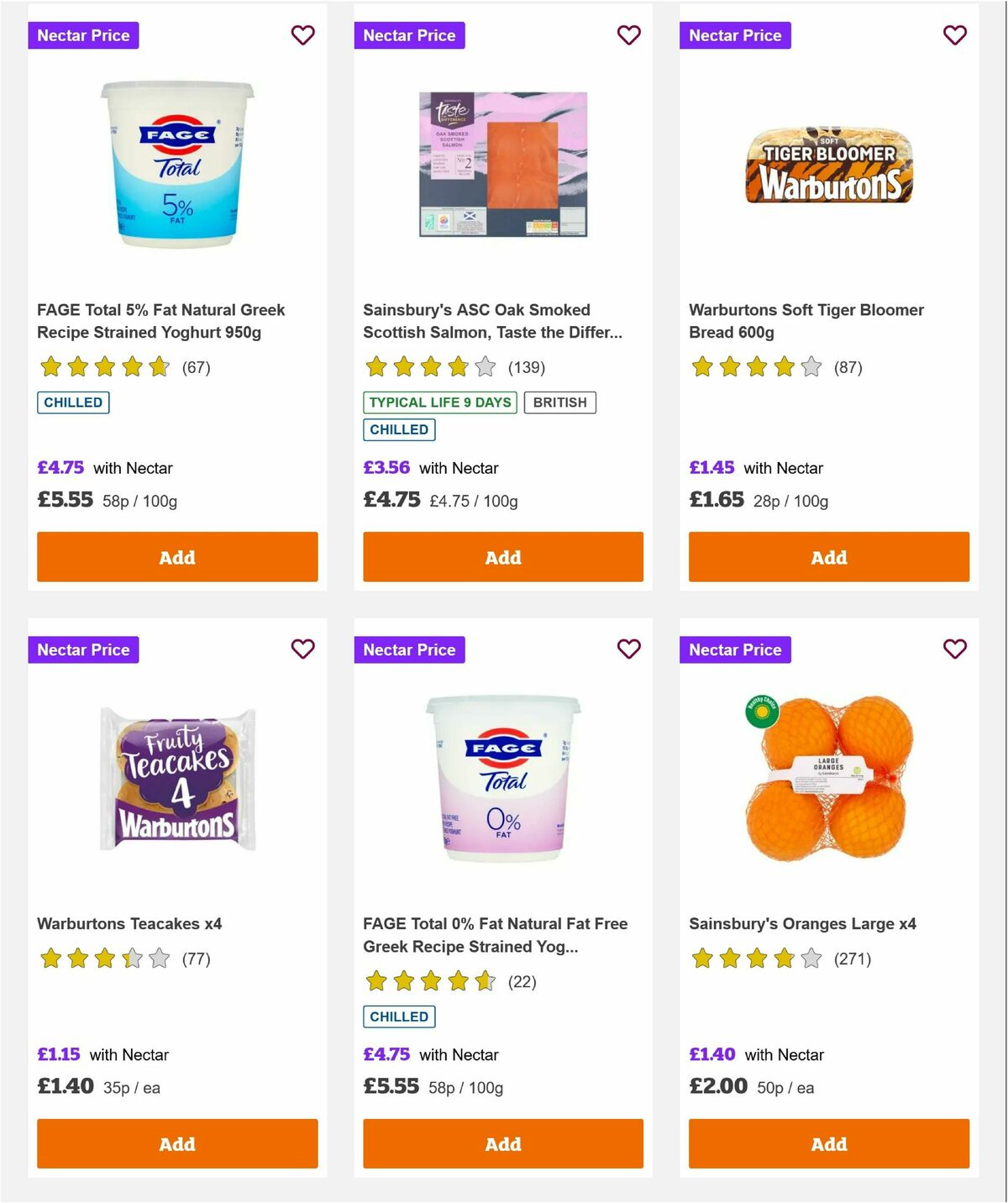Toggle the heart on the teacakes card
Image resolution: width=1008 pixels, height=1203 pixels.
coord(302,649)
